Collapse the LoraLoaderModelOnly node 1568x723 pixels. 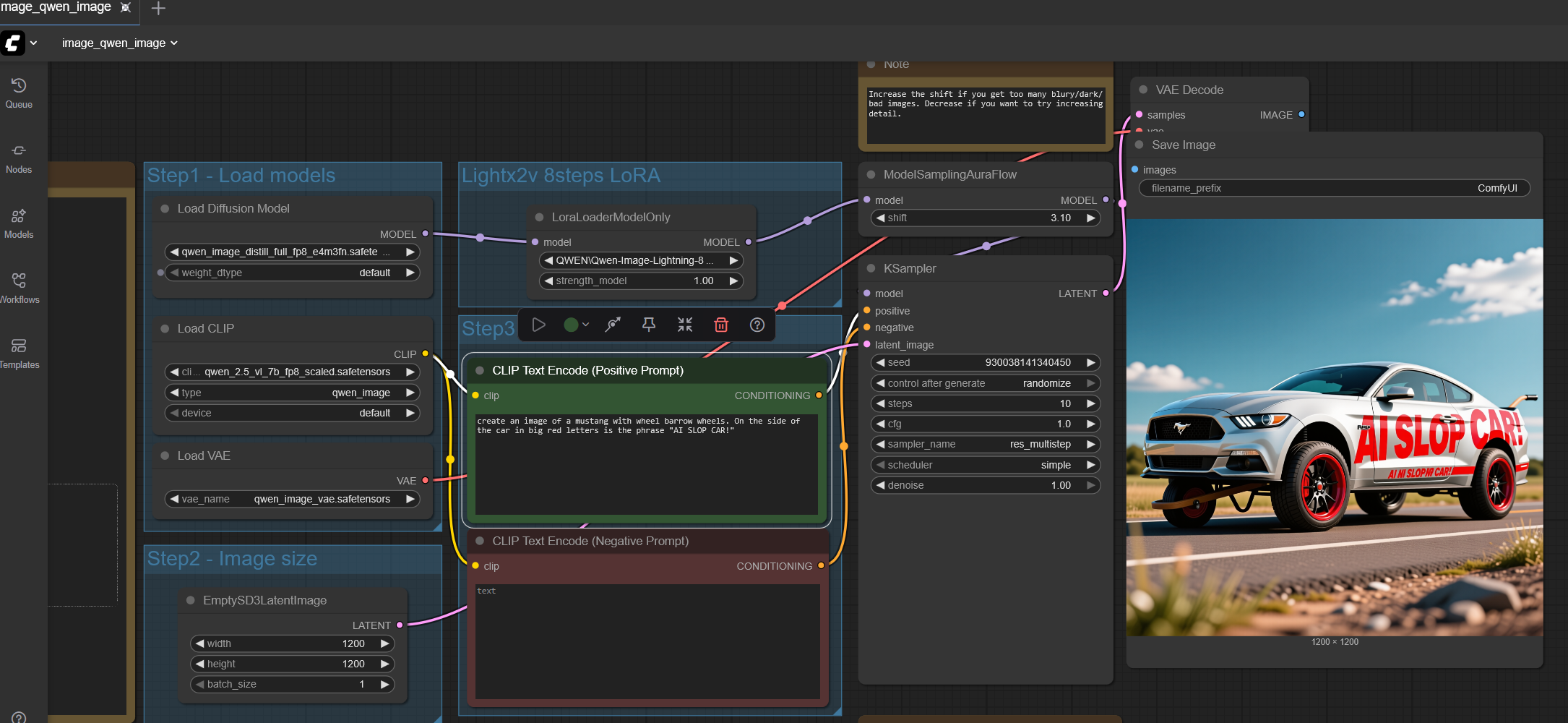(539, 217)
